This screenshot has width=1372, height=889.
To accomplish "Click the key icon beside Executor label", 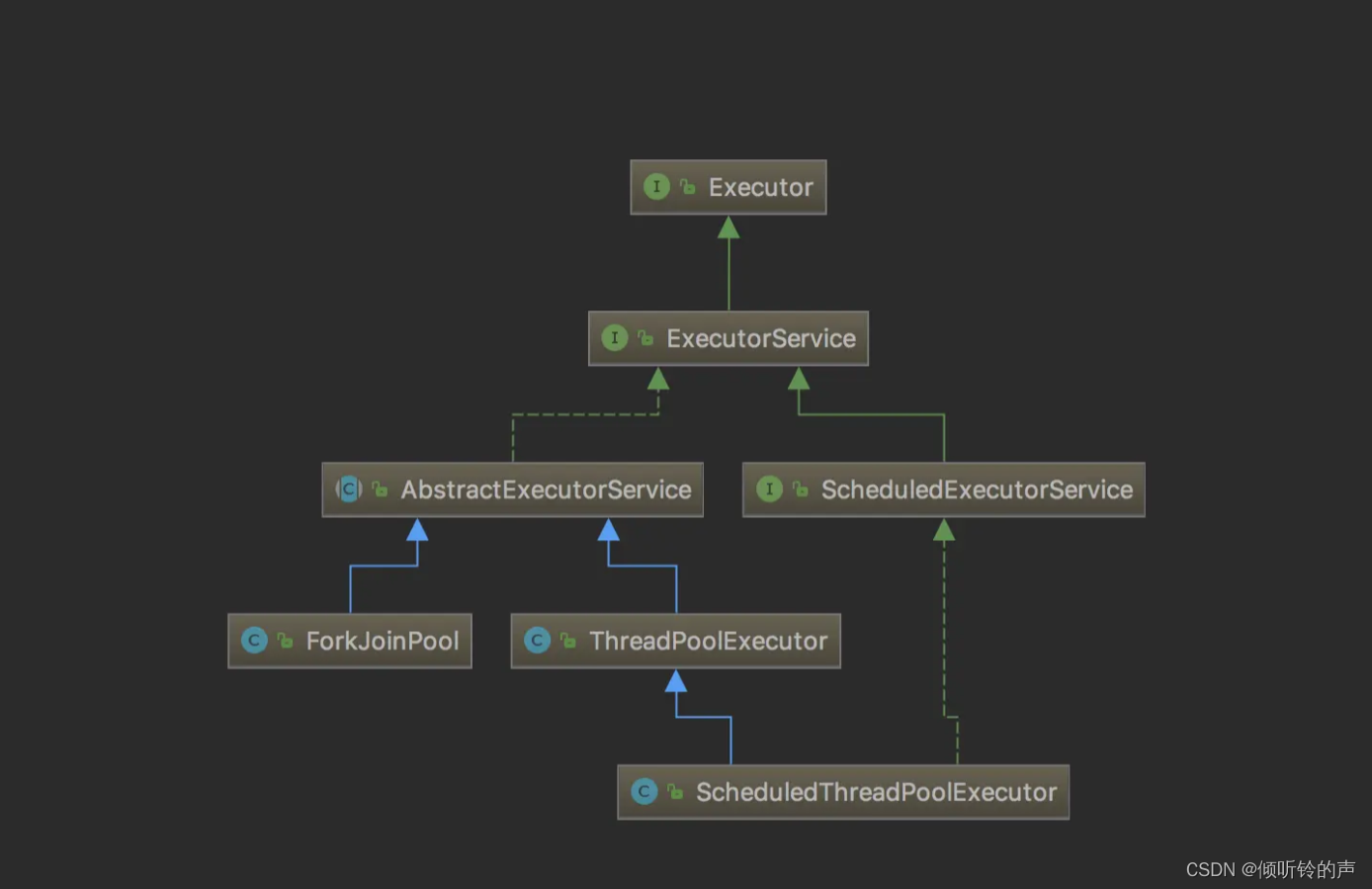I will (686, 186).
